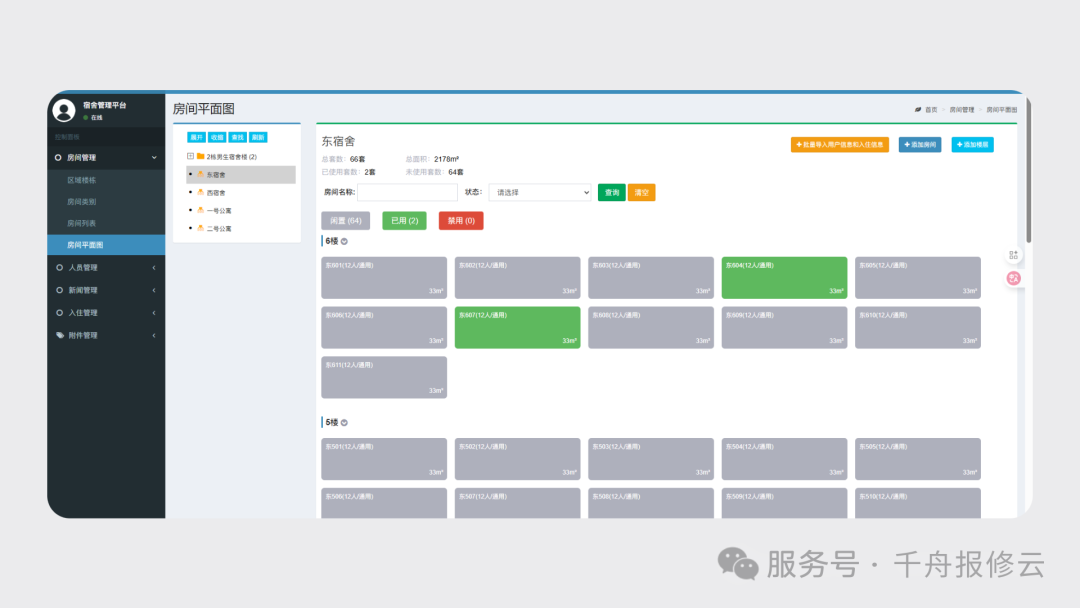Click the green 查询 button
The width and height of the screenshot is (1080, 608).
611,192
